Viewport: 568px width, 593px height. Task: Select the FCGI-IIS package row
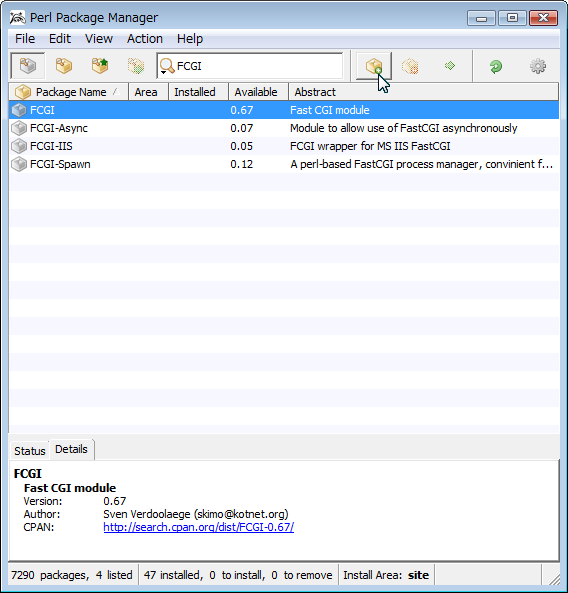(284, 146)
